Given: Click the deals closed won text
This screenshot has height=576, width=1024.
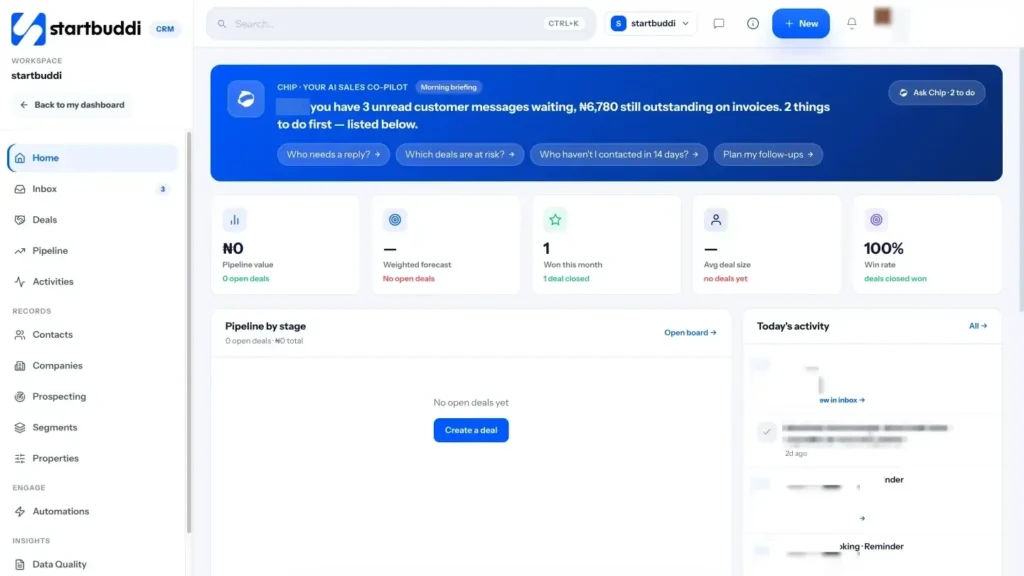Looking at the screenshot, I should 895,279.
